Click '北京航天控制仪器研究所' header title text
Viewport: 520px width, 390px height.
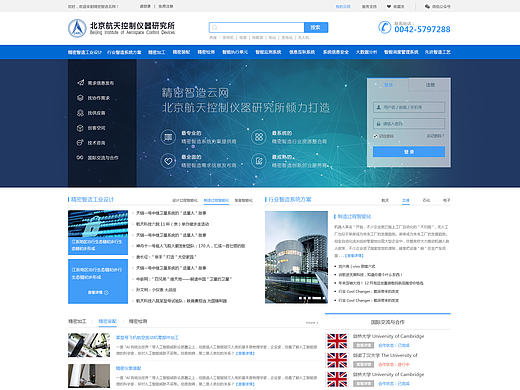[132, 26]
